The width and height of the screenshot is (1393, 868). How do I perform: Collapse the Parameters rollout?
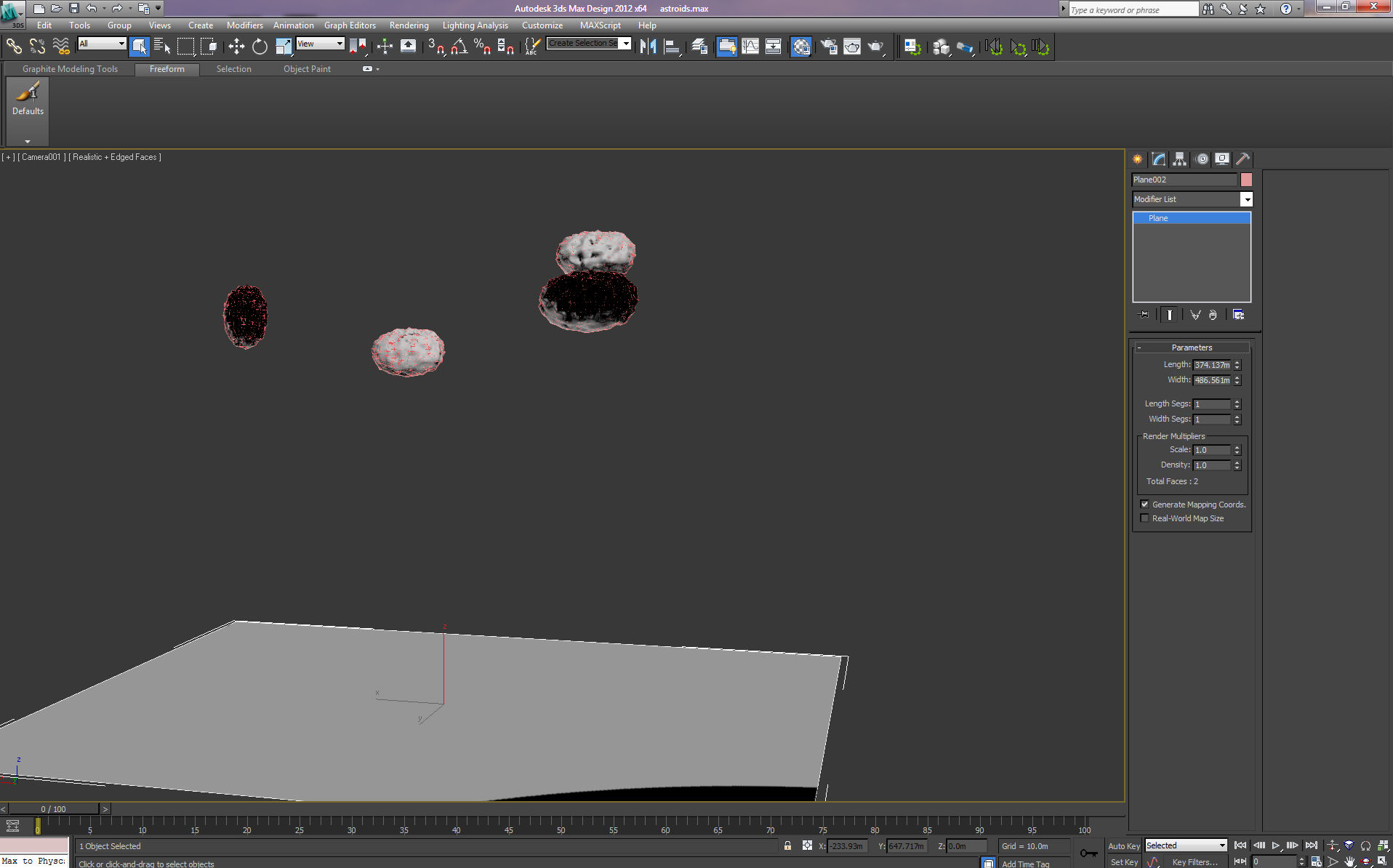(1191, 347)
